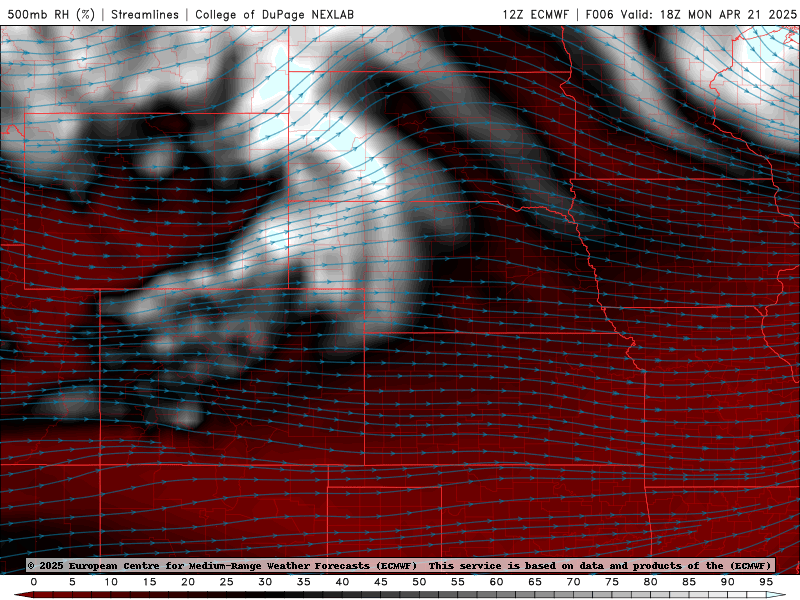The height and width of the screenshot is (600, 800).
Task: Click the "40" color scale label
Action: point(342,582)
